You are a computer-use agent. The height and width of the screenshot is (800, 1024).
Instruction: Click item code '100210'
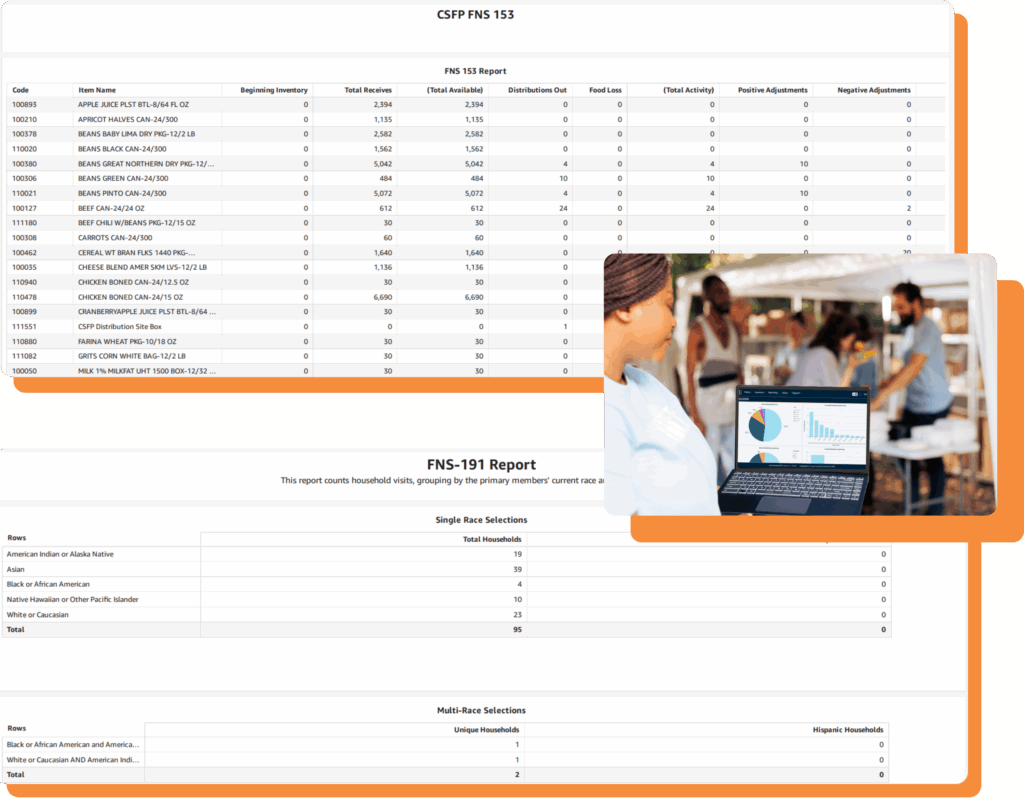click(x=24, y=120)
